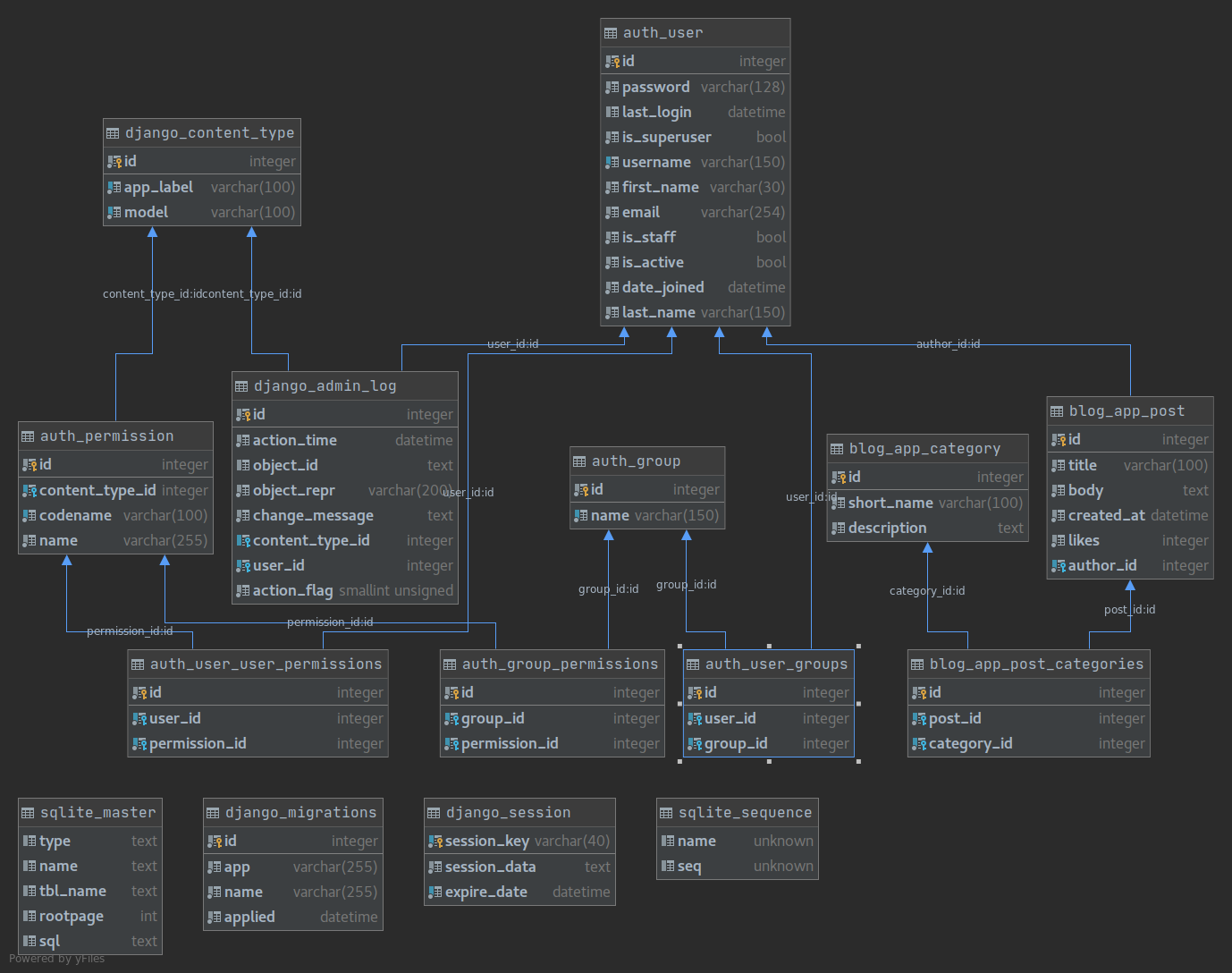Screen dimensions: 1232x973
Task: Click the Powered by yFiles link
Action: click(56, 958)
